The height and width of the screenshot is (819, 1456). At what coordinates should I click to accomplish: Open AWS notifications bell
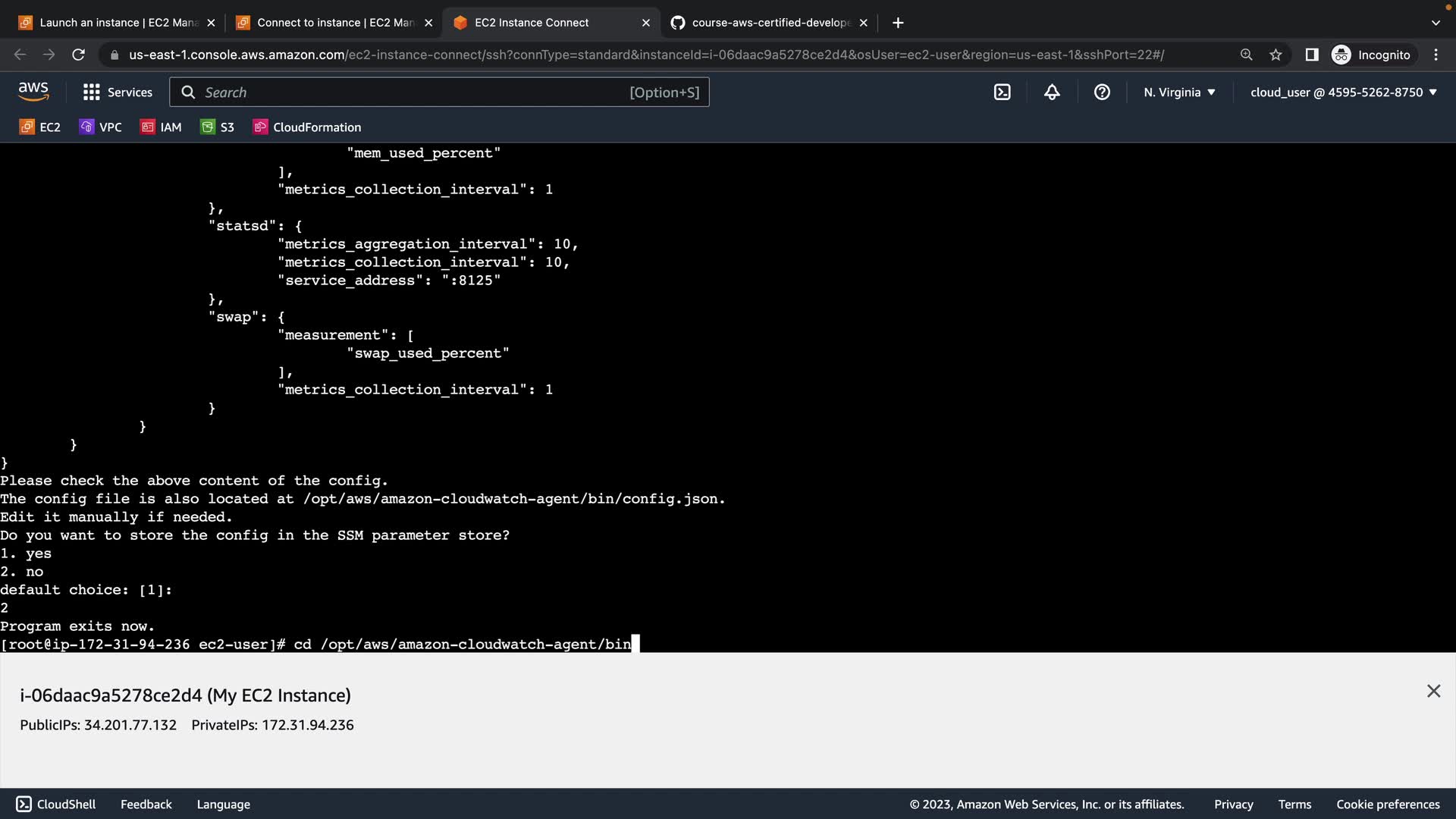[x=1052, y=93]
